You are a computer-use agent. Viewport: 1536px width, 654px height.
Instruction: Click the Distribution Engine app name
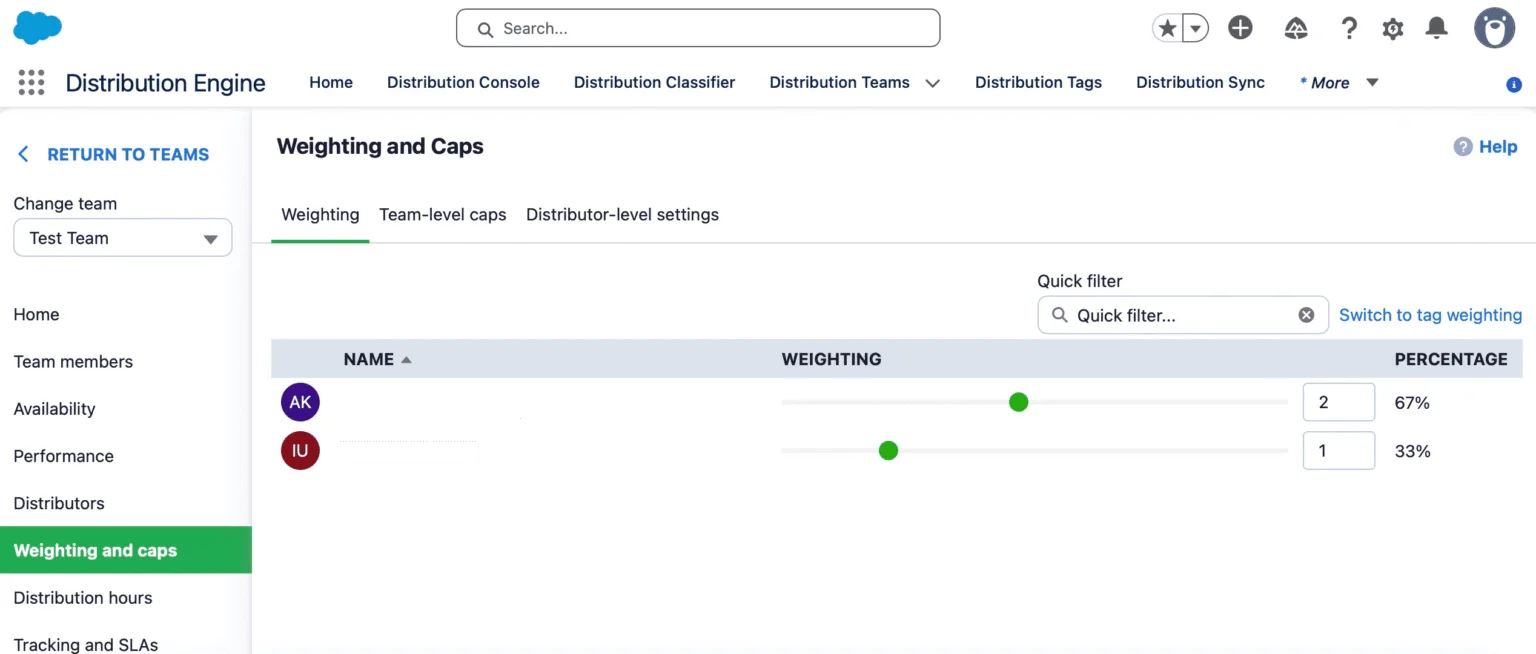coord(165,83)
